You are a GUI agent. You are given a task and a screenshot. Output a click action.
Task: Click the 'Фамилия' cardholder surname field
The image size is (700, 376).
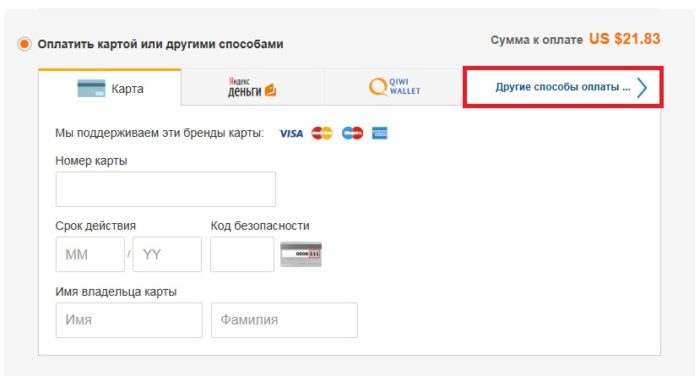click(x=284, y=320)
